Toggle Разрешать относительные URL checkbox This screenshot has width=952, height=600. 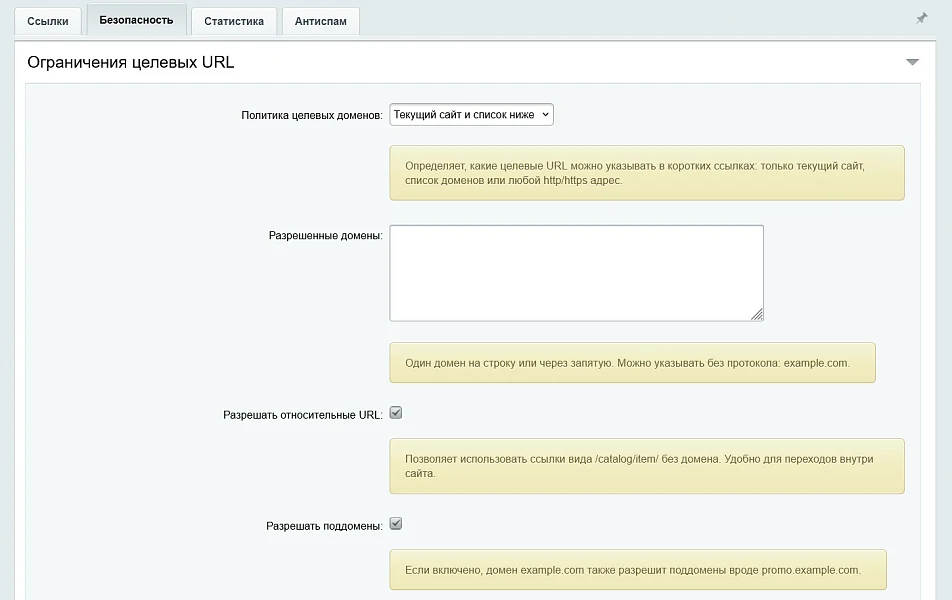tap(396, 413)
